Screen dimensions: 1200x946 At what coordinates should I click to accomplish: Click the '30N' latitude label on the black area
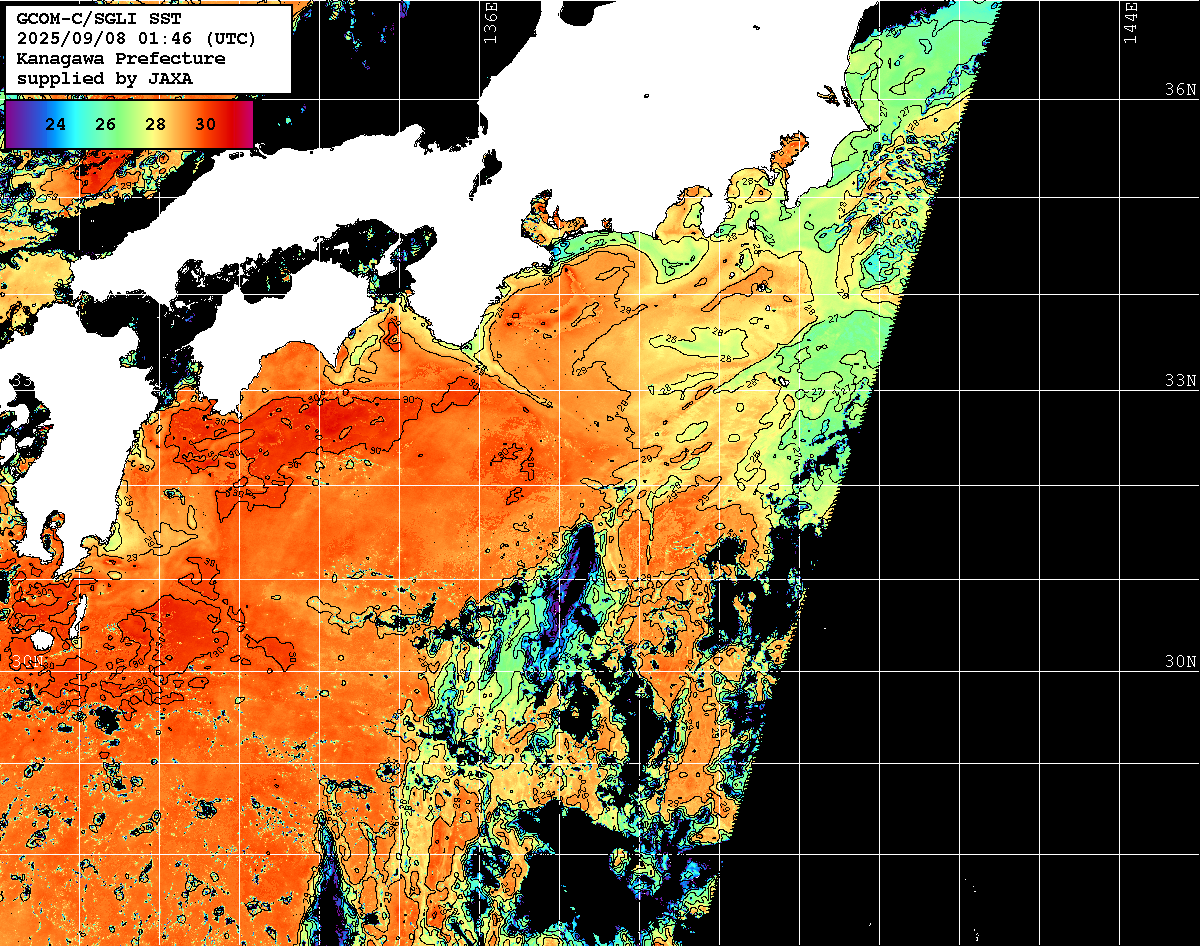(x=1180, y=661)
